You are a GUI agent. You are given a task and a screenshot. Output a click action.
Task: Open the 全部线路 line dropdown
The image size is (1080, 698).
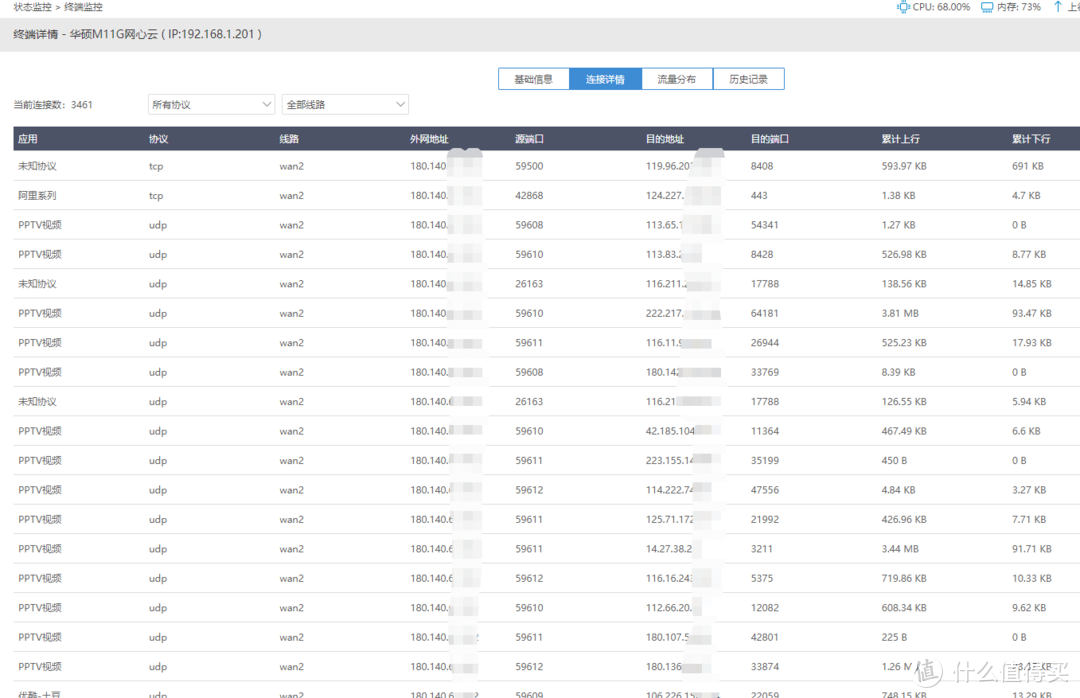click(x=345, y=105)
